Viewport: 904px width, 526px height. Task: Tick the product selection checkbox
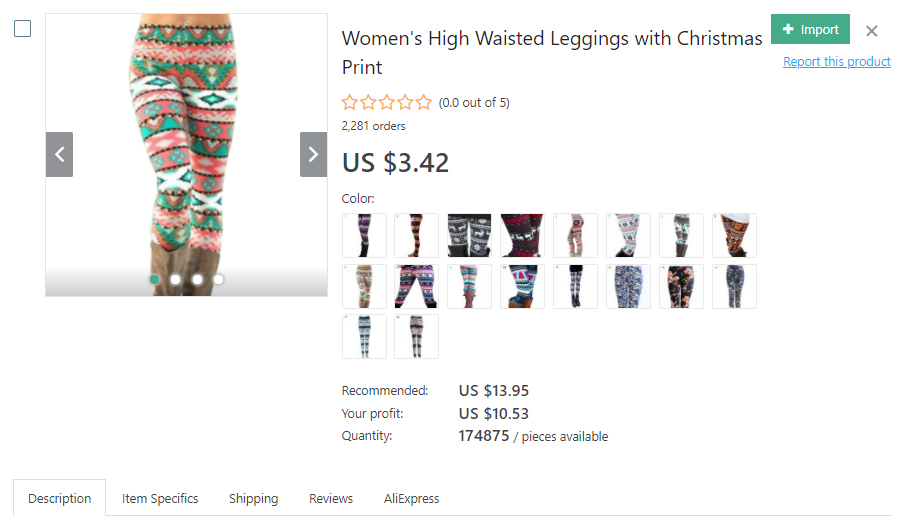tap(22, 28)
